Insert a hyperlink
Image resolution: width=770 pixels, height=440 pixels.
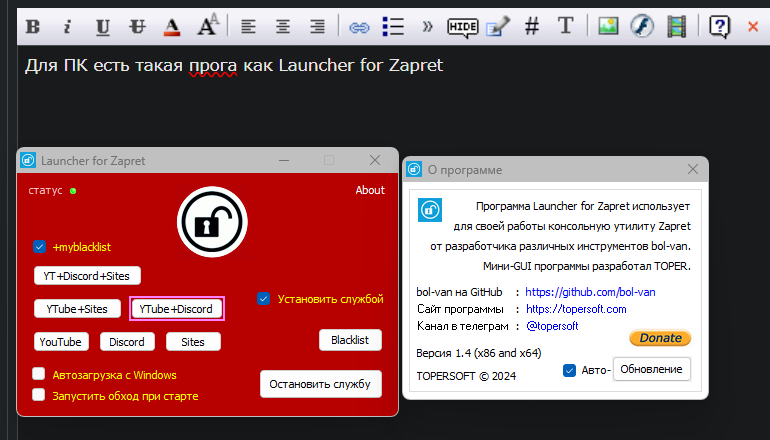coord(359,28)
